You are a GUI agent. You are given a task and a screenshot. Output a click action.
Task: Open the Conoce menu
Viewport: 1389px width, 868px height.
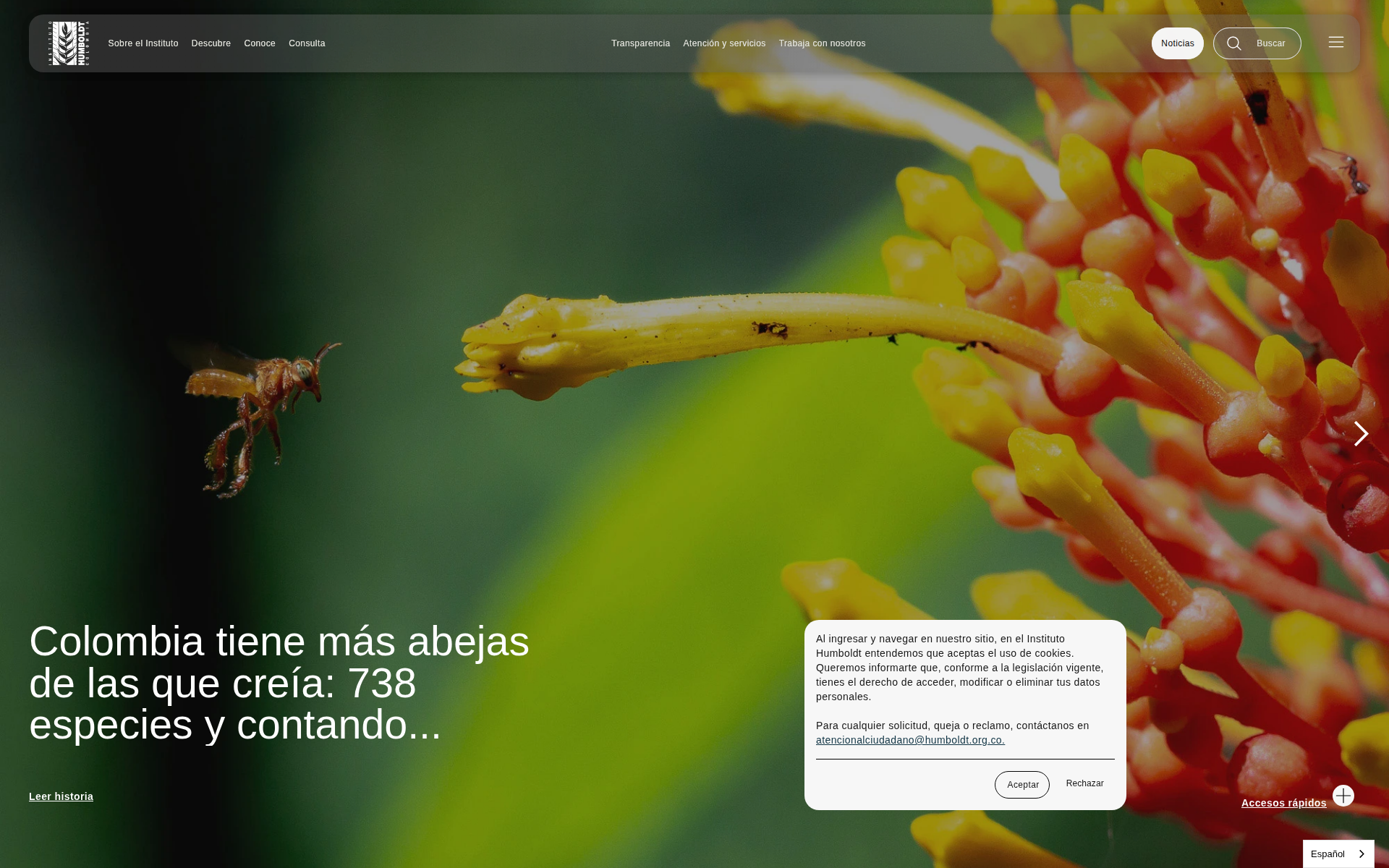pos(260,43)
